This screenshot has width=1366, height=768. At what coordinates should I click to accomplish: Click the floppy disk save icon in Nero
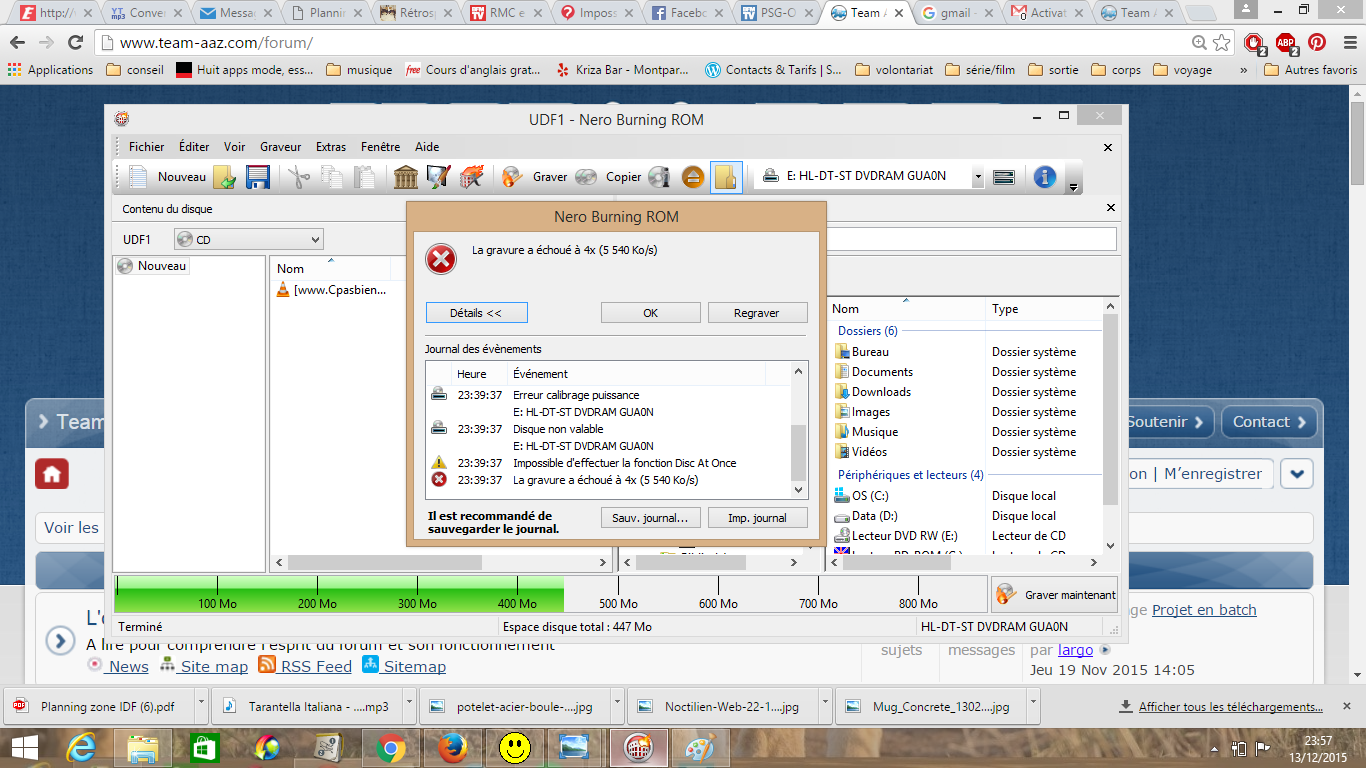click(257, 178)
